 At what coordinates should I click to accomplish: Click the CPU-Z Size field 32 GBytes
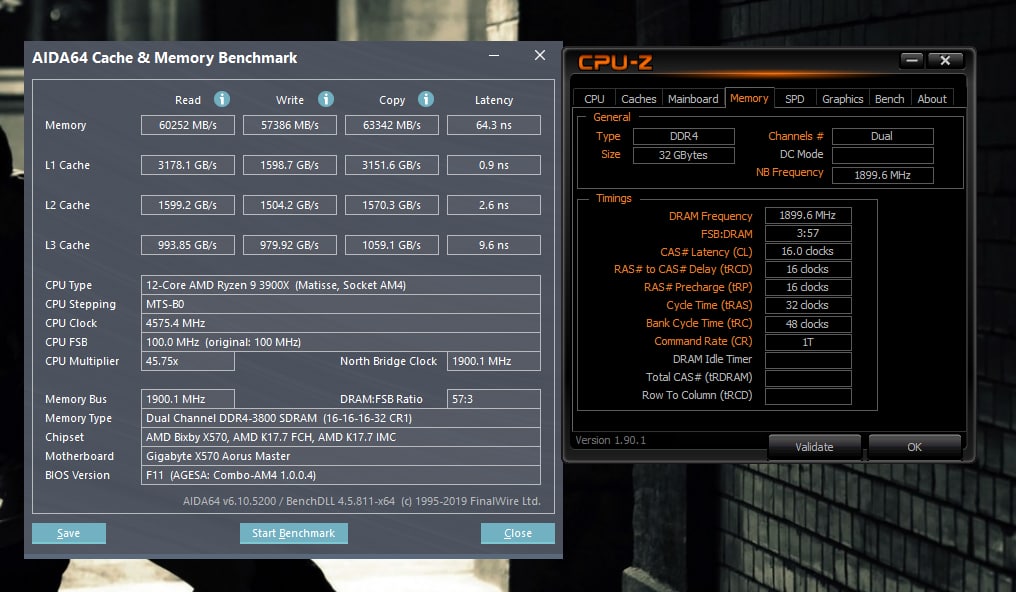(x=684, y=155)
